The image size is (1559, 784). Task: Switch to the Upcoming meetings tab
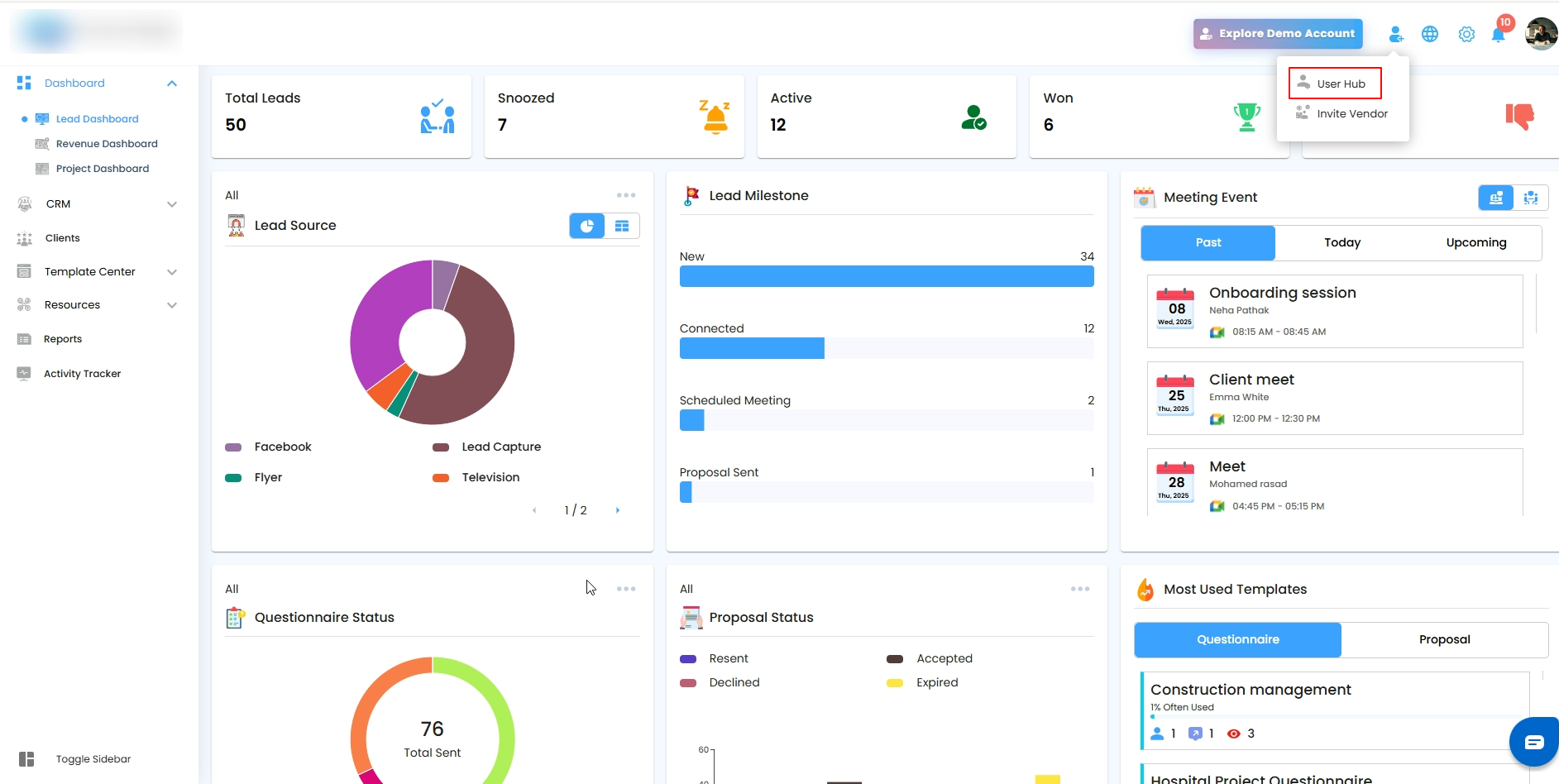[1476, 243]
